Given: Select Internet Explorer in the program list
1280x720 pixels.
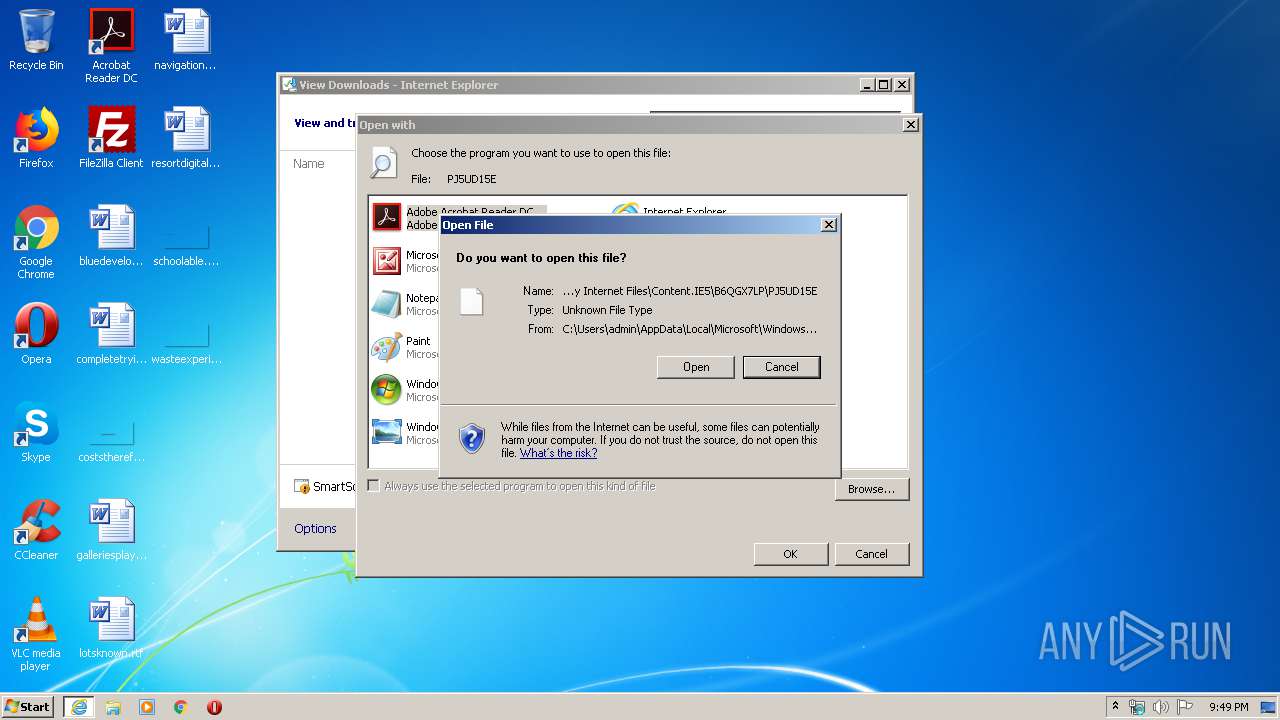Looking at the screenshot, I should (x=684, y=210).
